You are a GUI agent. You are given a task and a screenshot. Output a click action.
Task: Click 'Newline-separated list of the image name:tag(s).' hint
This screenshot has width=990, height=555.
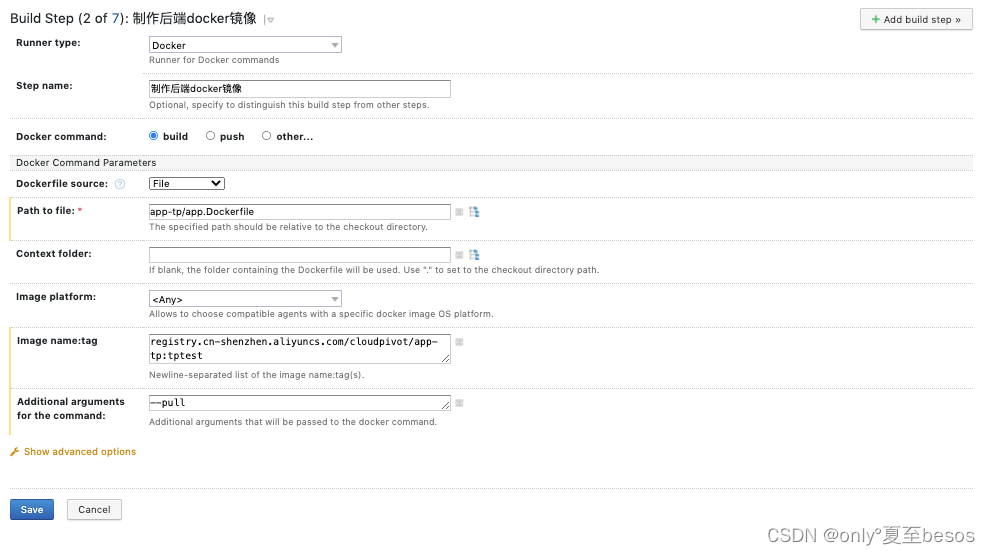[x=256, y=375]
